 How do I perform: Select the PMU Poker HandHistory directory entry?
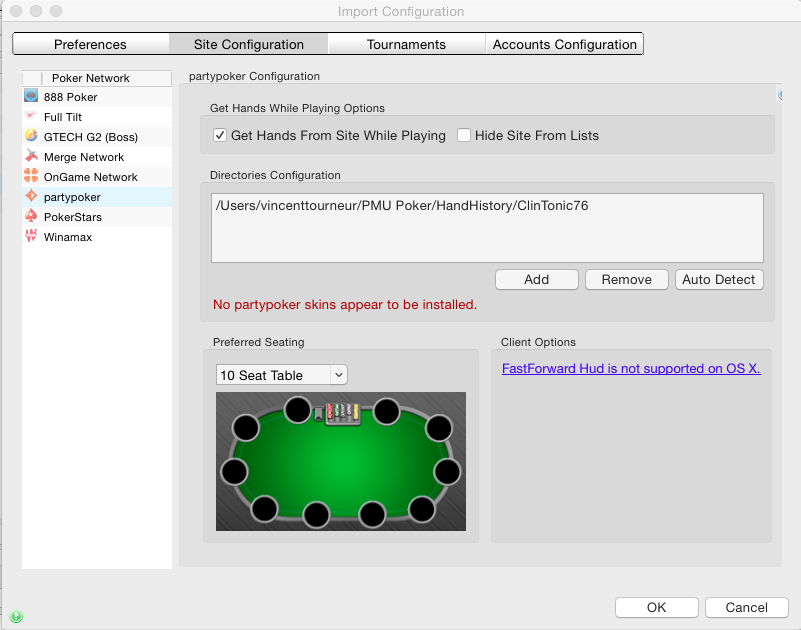click(402, 205)
